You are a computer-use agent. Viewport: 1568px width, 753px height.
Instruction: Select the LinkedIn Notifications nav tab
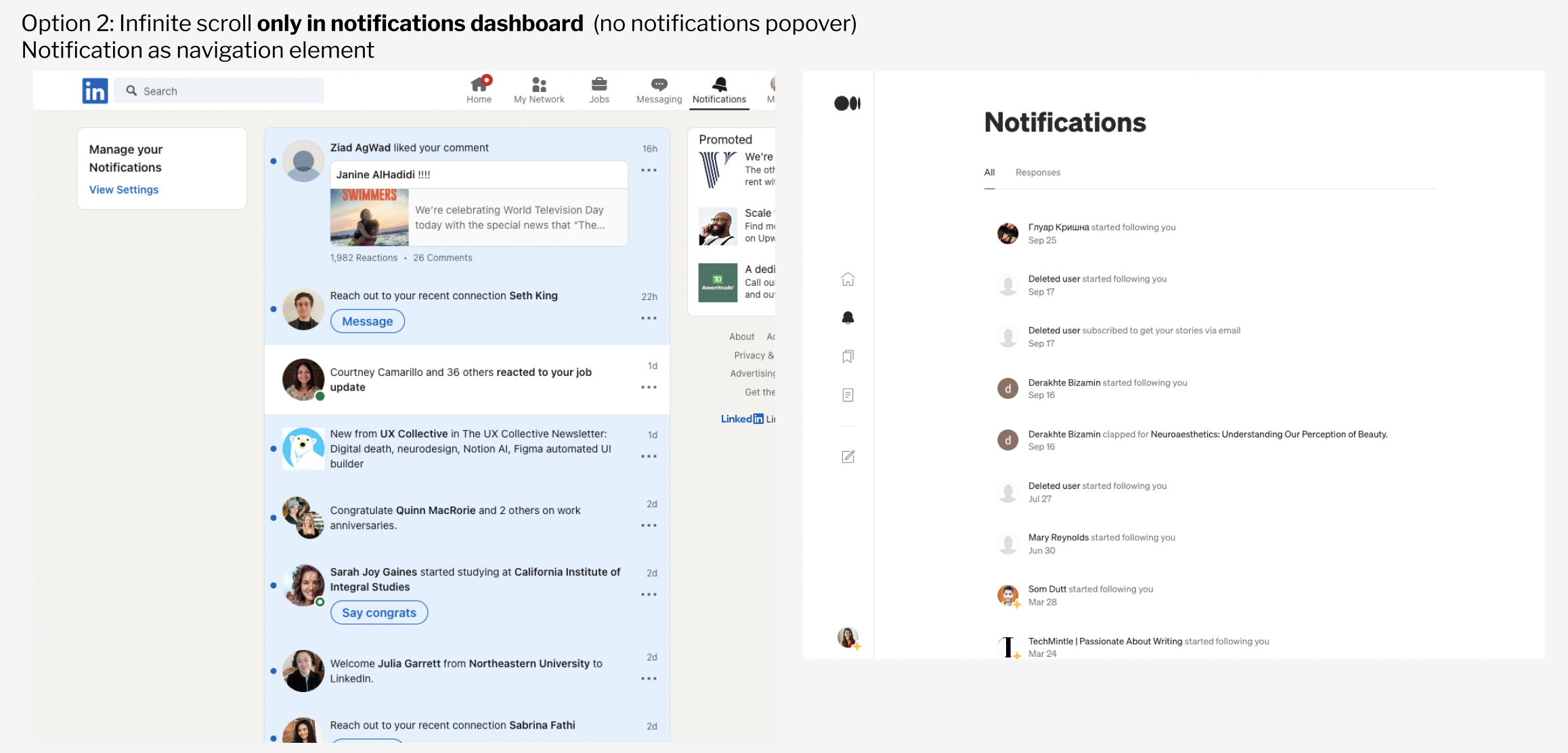tap(719, 90)
